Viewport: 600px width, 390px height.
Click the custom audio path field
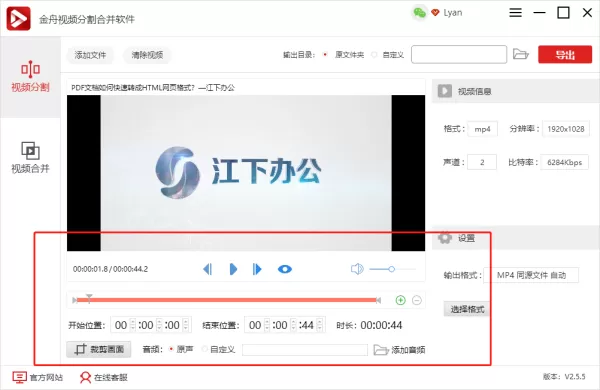[305, 349]
